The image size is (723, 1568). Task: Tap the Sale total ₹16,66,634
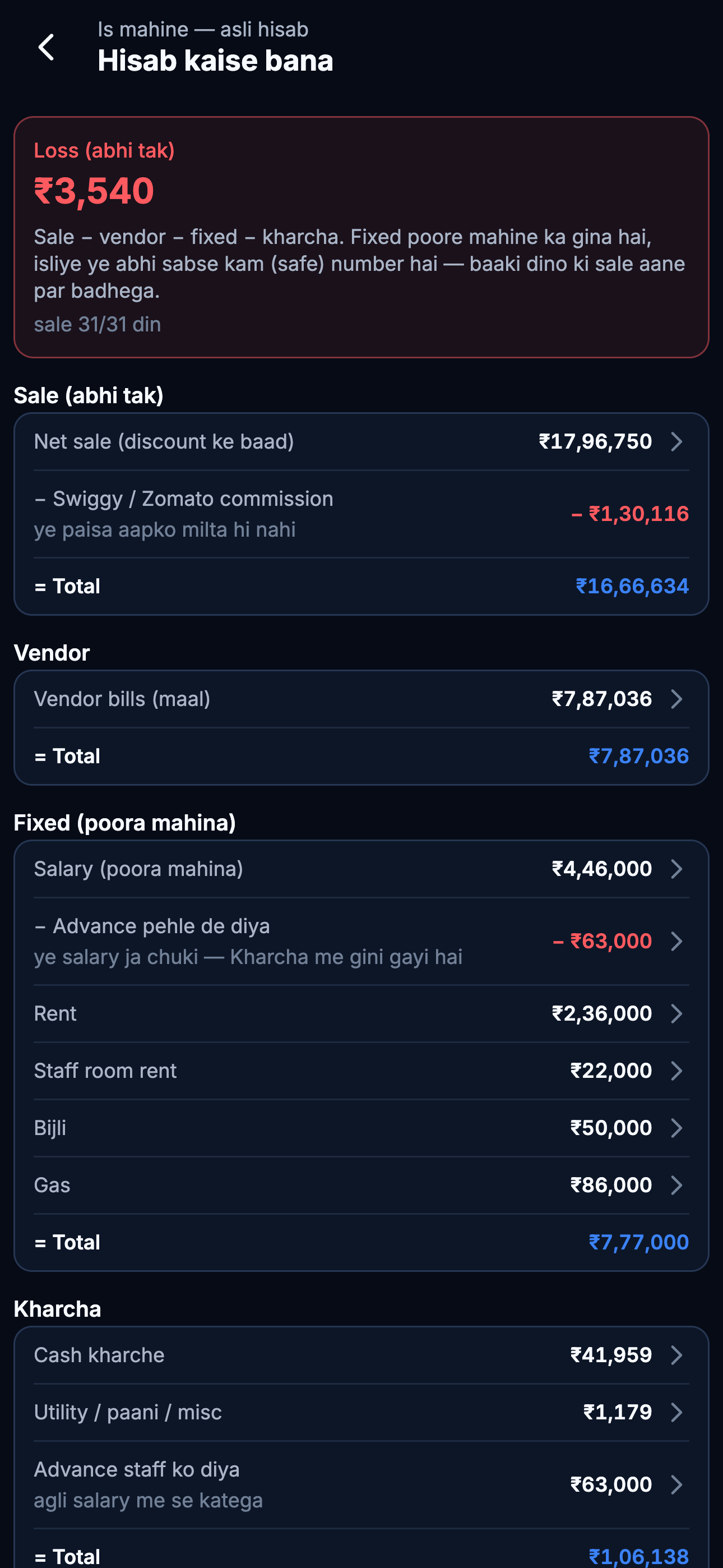(632, 586)
